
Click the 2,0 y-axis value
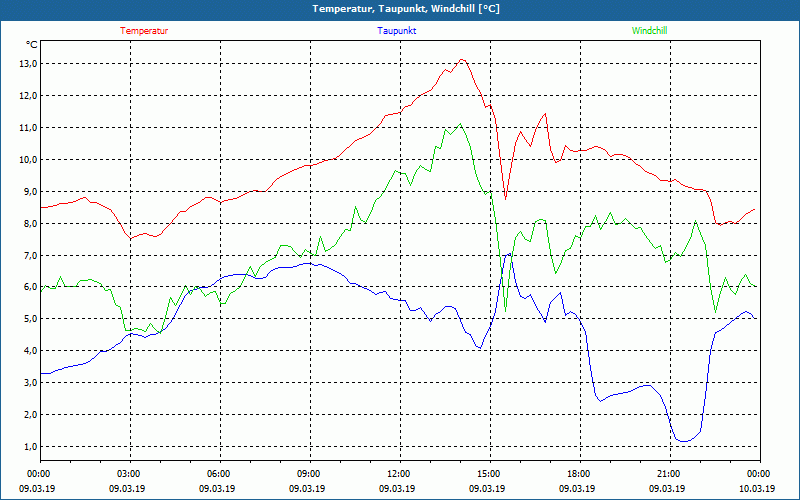30,415
